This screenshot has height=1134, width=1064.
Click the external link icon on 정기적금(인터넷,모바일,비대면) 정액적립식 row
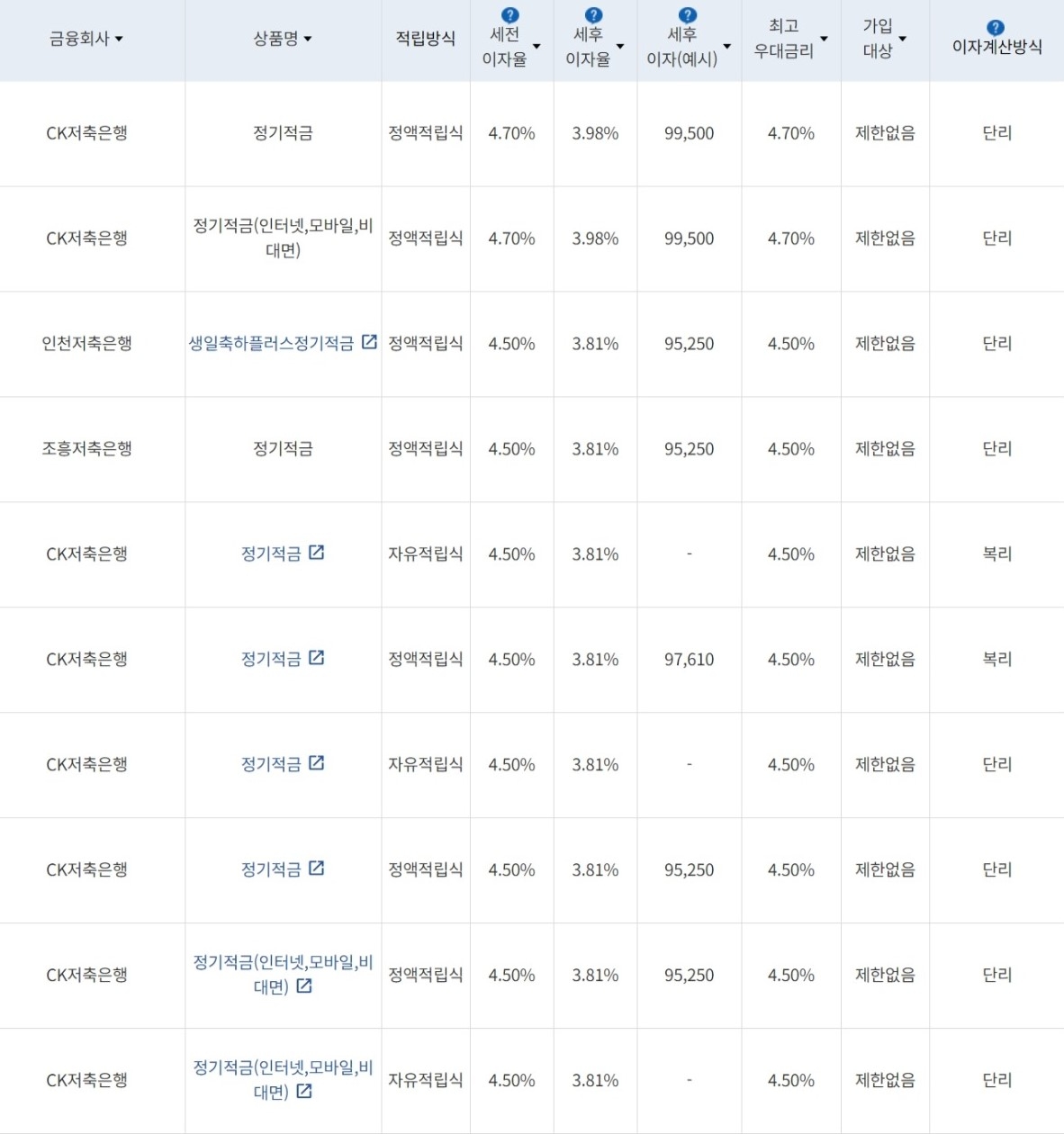point(304,986)
